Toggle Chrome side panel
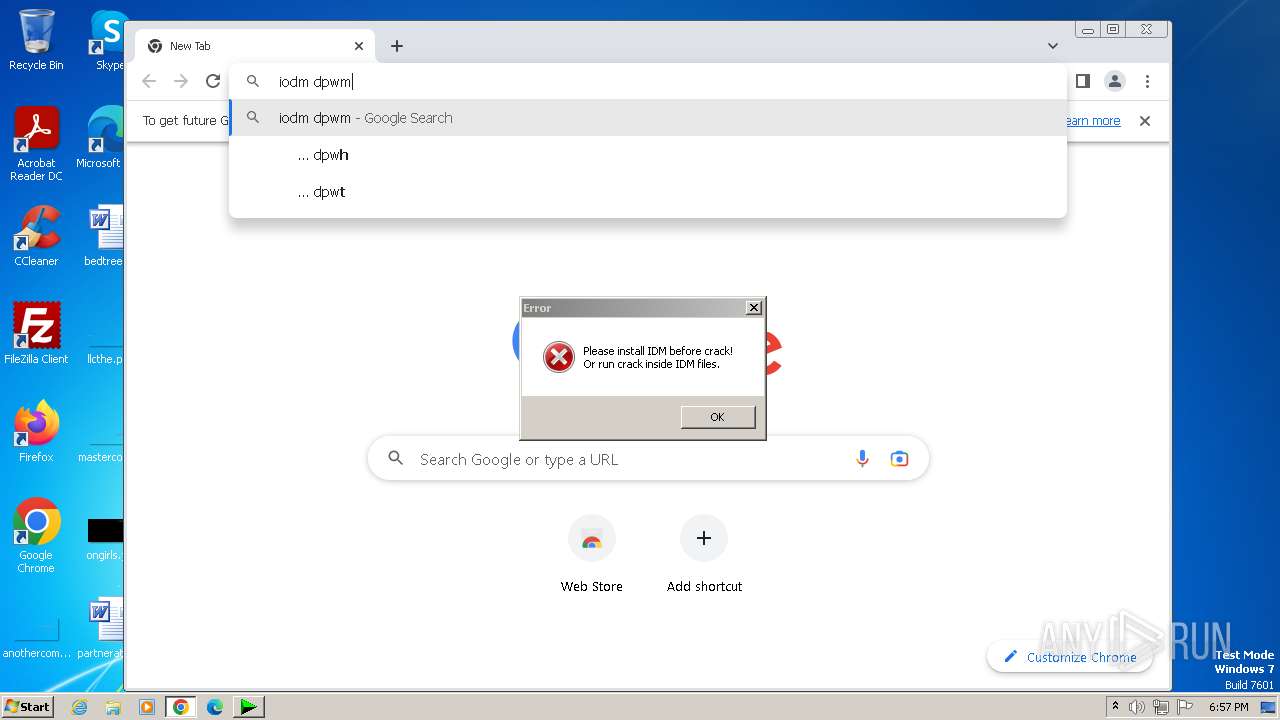The width and height of the screenshot is (1280, 720). pyautogui.click(x=1082, y=81)
